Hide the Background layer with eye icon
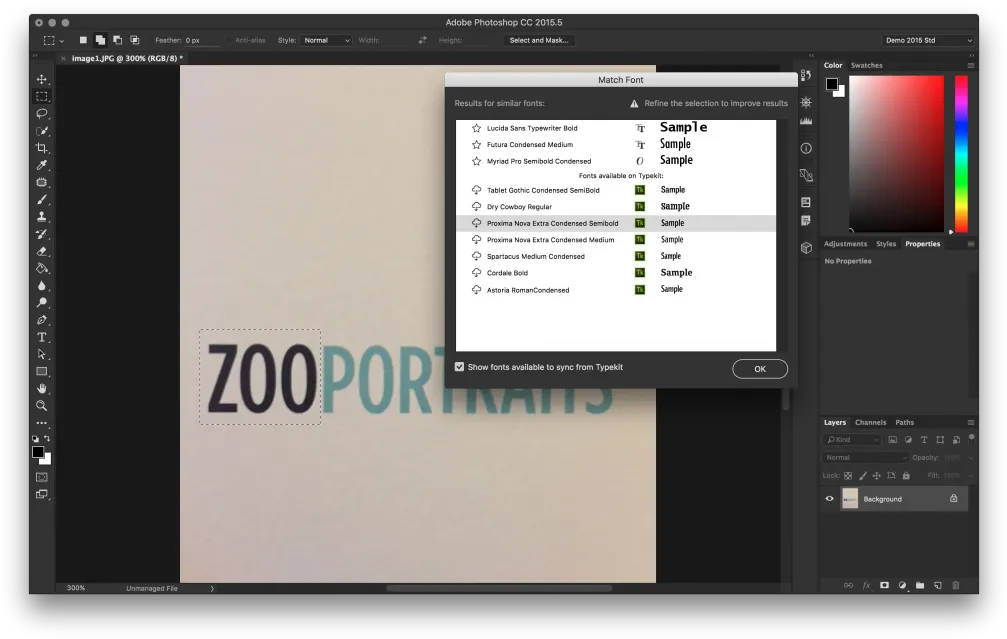The height and width of the screenshot is (639, 1007). click(x=829, y=498)
